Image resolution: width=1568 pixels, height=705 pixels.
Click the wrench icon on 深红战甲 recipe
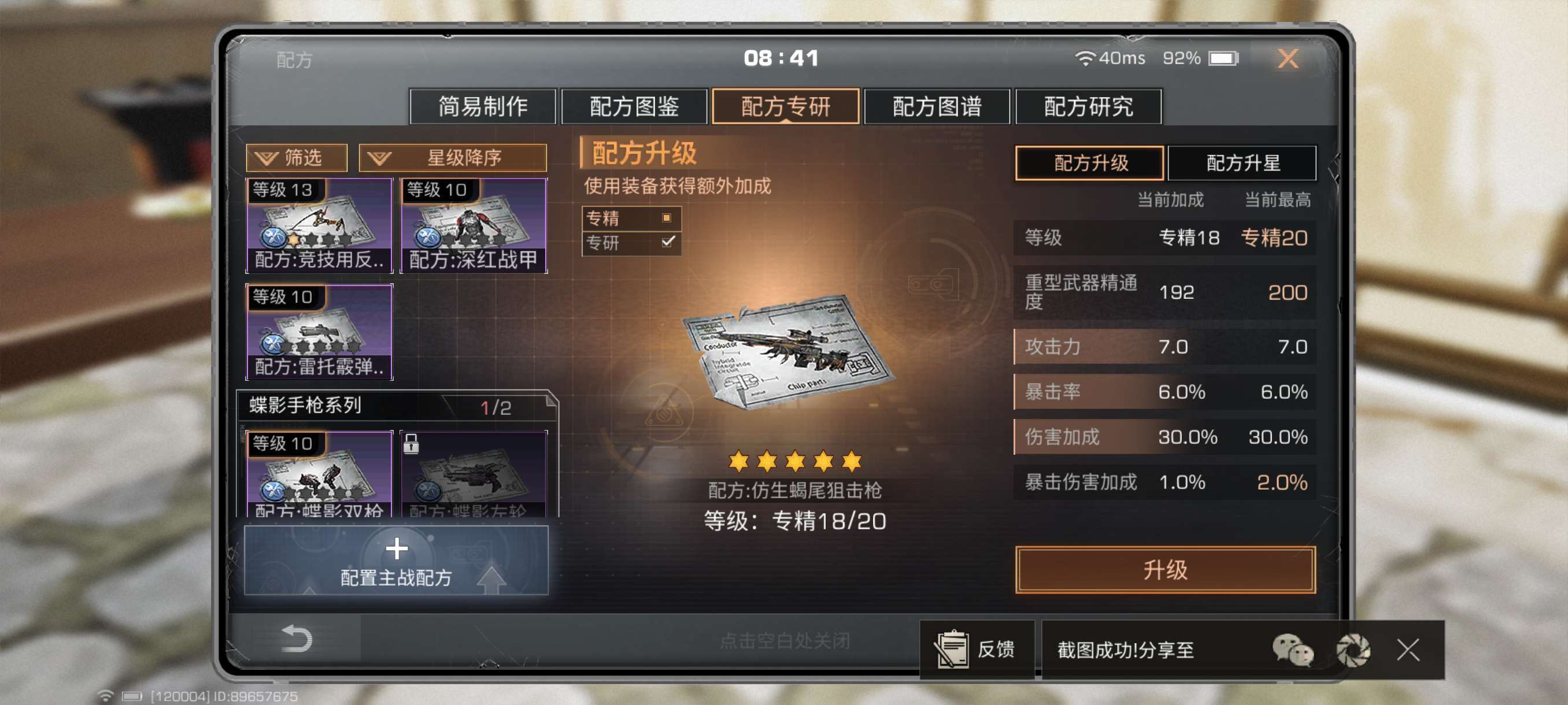tap(427, 238)
